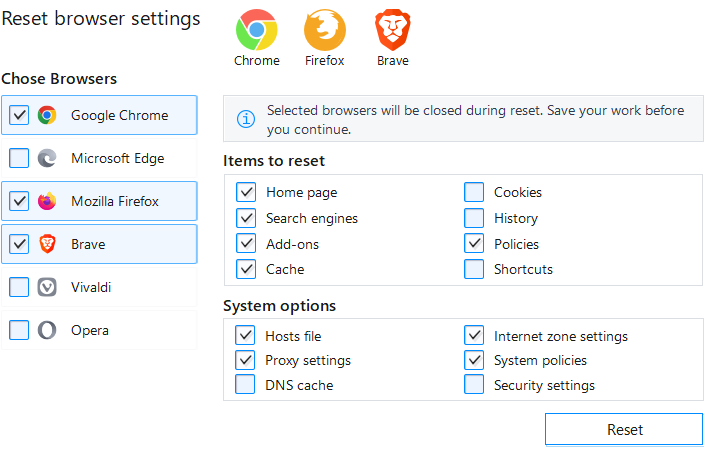The width and height of the screenshot is (704, 449).
Task: Click the Google Chrome list icon
Action: point(47,115)
